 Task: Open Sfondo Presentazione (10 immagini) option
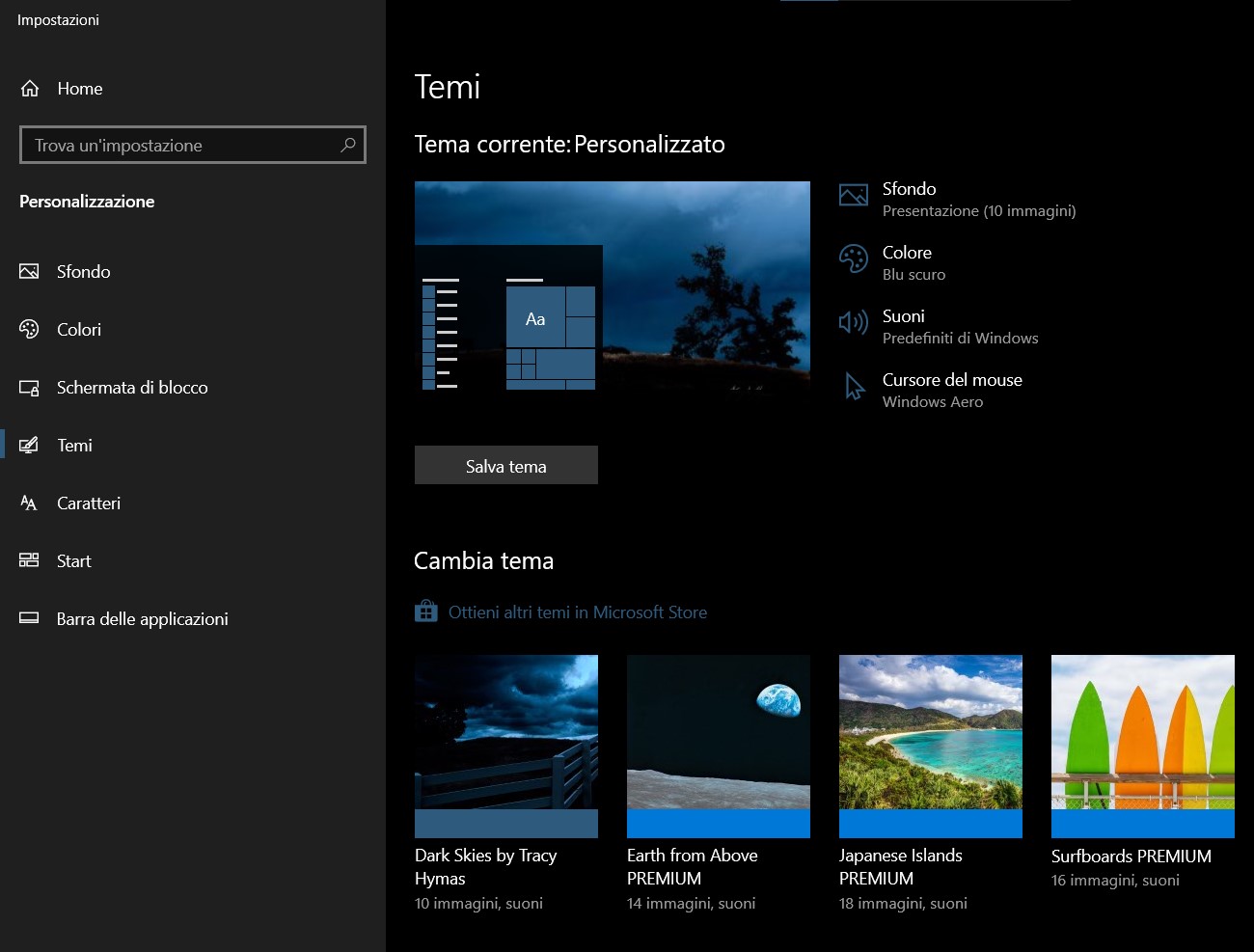tap(958, 200)
